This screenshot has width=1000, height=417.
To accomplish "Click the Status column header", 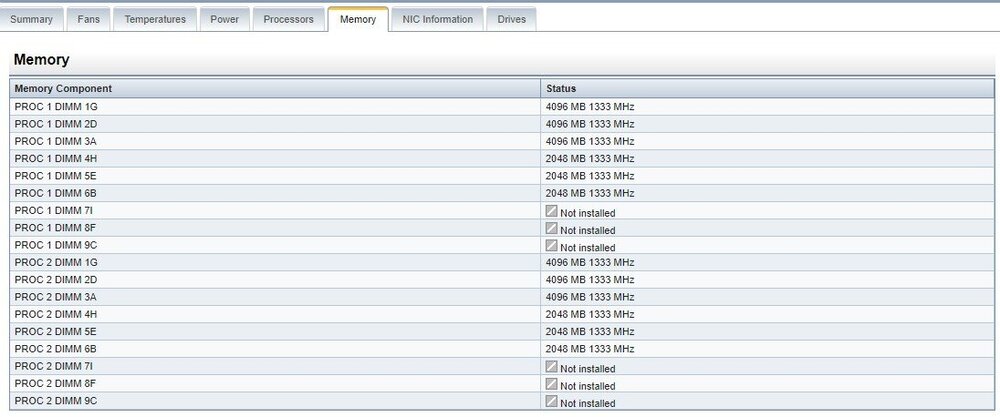I will [560, 89].
